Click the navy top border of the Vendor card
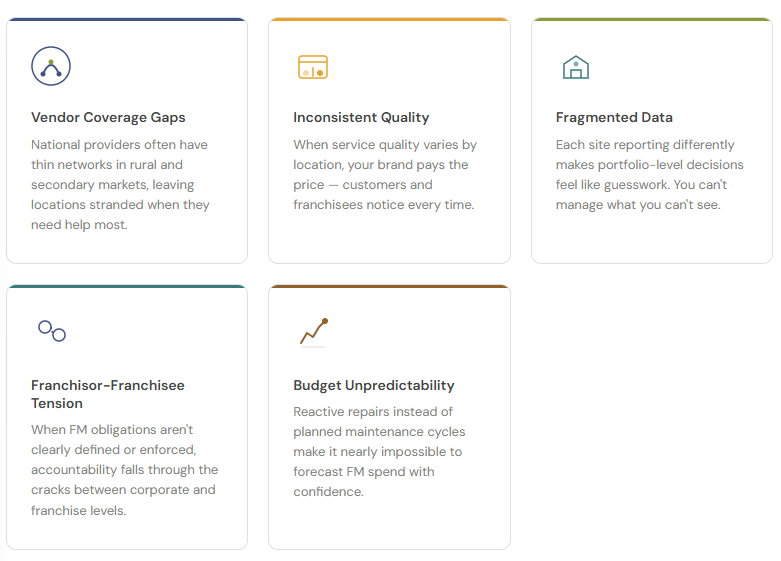Screen dimensions: 781x561 click(x=127, y=19)
